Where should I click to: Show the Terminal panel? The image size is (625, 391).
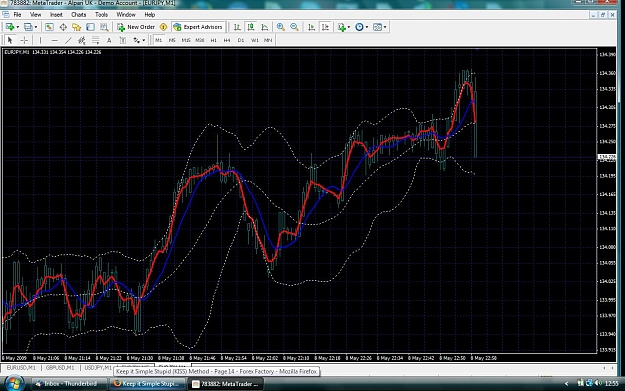point(90,27)
